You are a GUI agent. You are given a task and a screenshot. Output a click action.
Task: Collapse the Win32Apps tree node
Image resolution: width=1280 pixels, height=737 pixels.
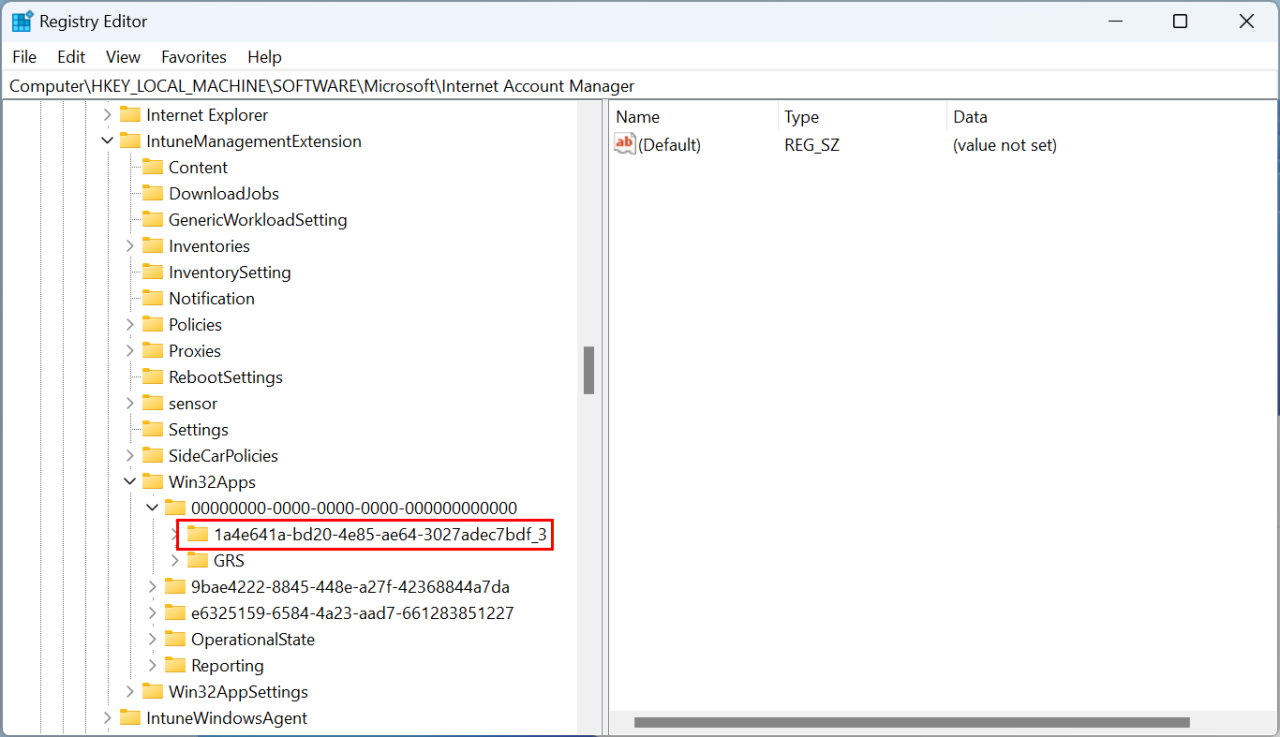(x=130, y=482)
